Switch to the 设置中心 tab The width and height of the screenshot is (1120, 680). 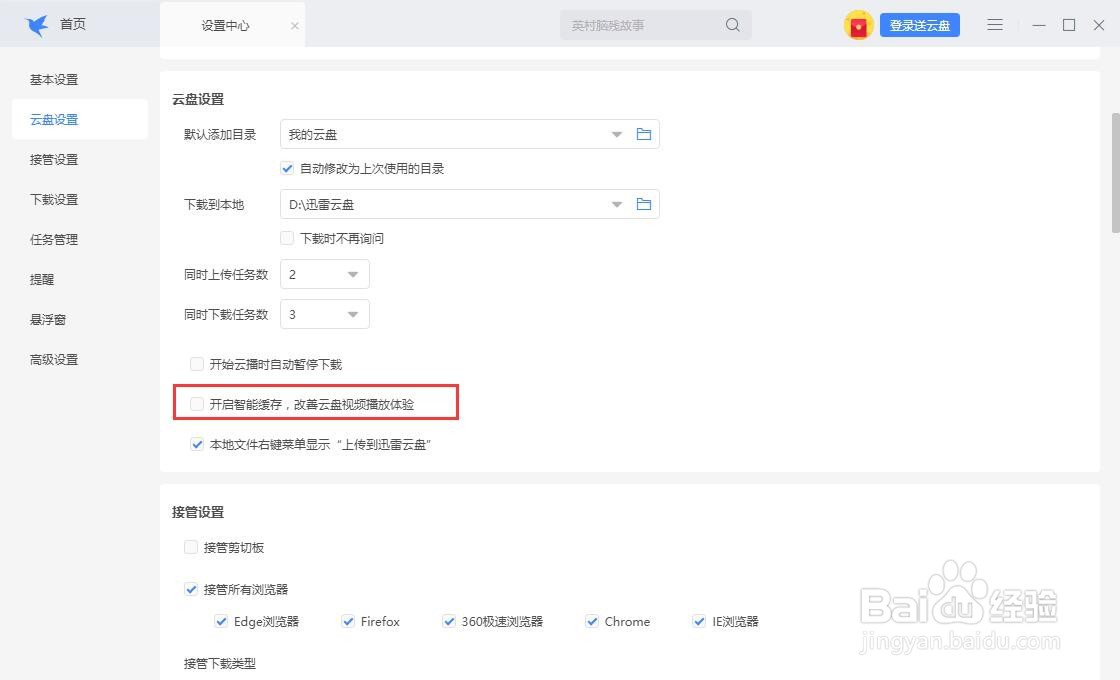(x=225, y=25)
